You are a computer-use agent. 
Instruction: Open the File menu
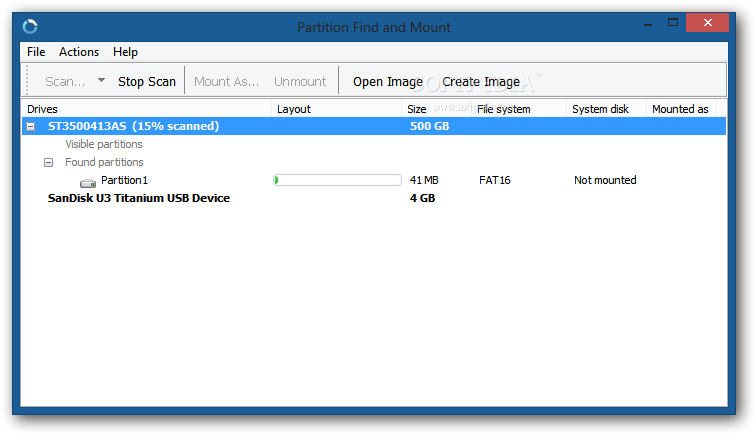[x=36, y=52]
